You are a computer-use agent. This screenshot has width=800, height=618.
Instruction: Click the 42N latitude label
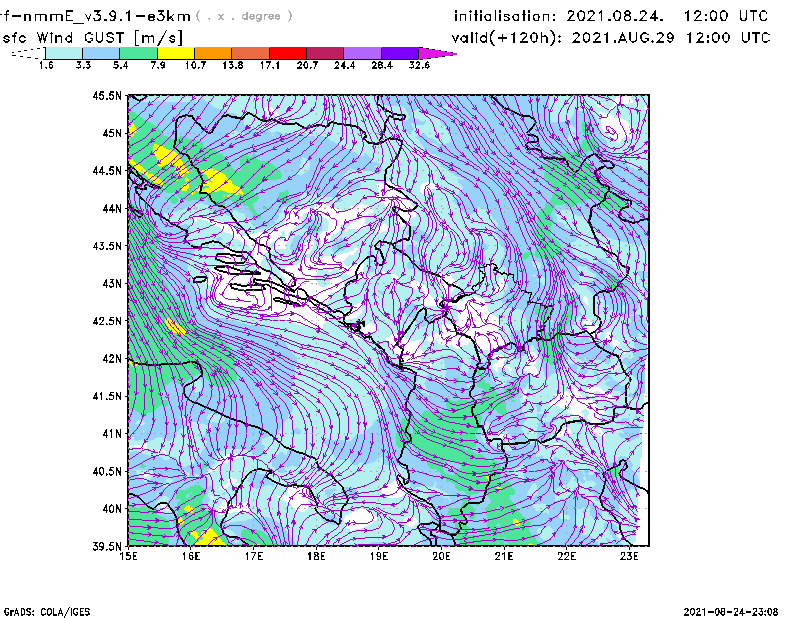coord(112,358)
